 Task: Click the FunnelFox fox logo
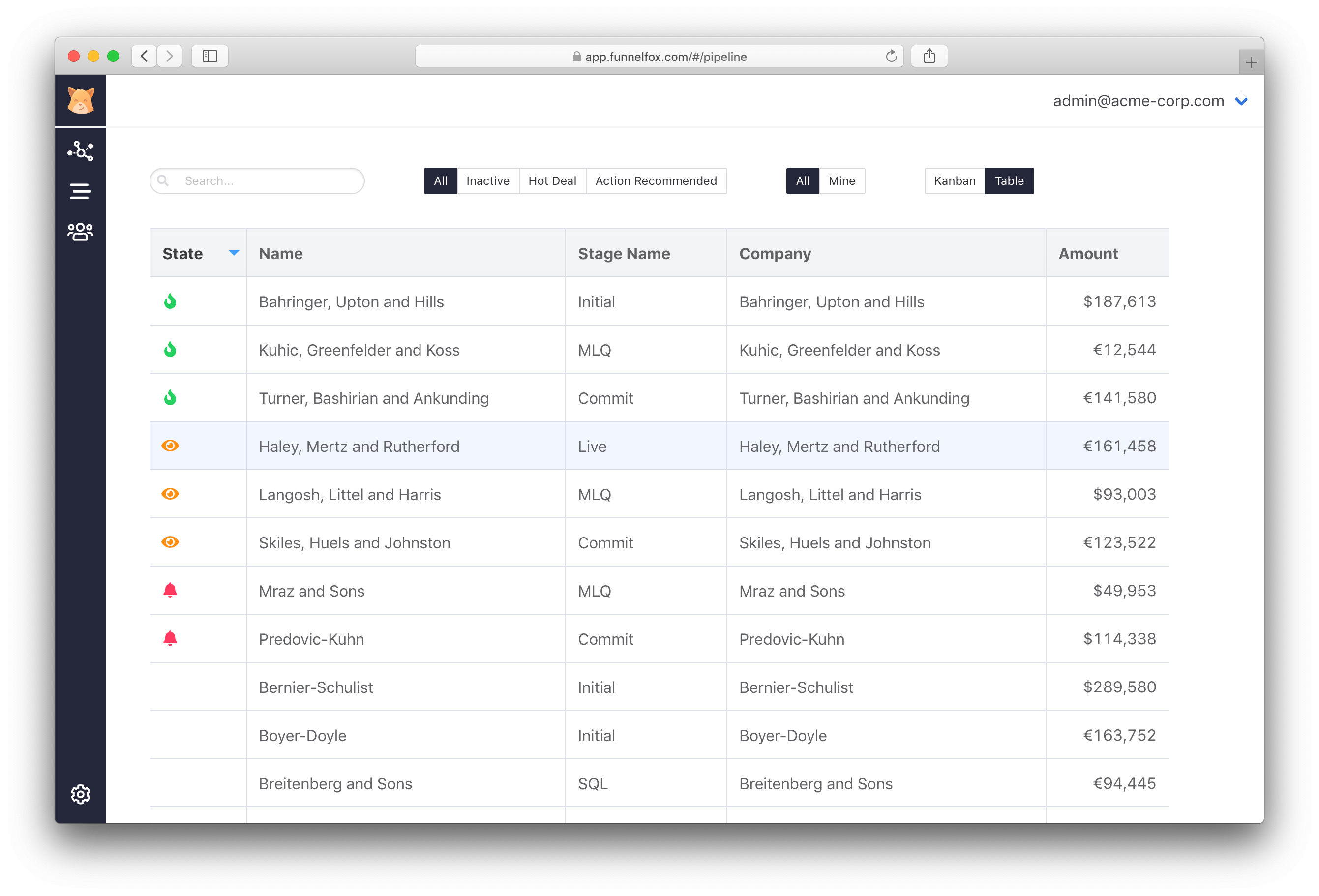pos(80,100)
